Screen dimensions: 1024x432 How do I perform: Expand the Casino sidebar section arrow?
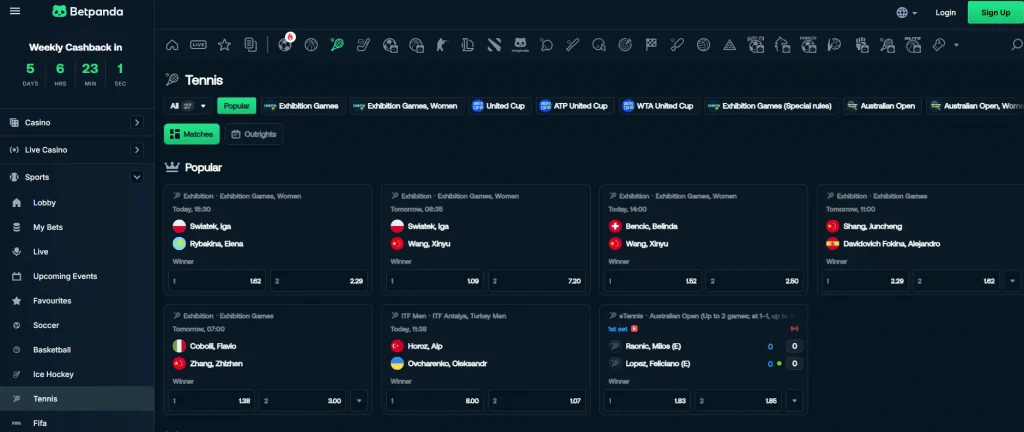click(x=136, y=123)
